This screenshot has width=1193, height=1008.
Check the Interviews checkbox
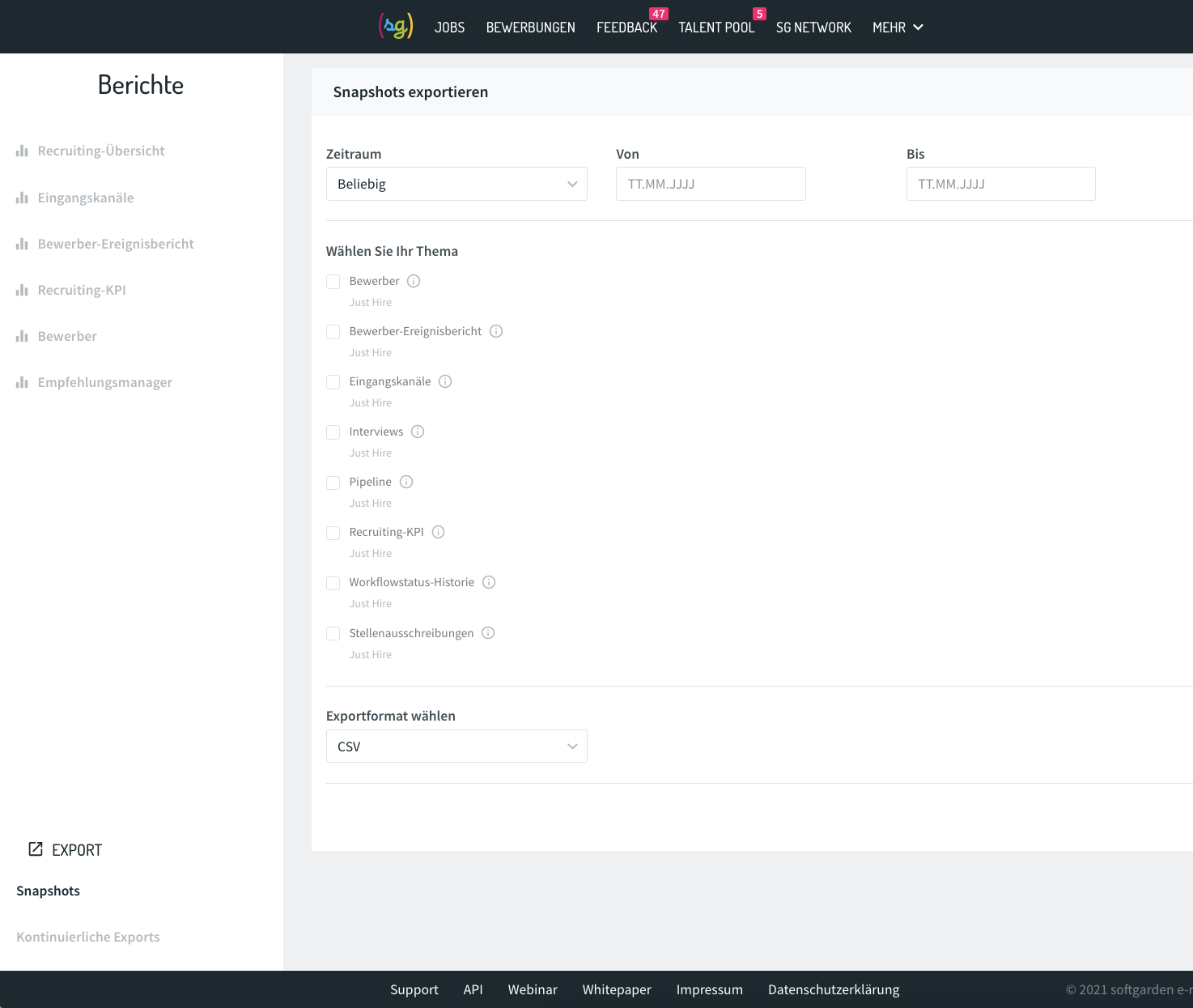333,432
